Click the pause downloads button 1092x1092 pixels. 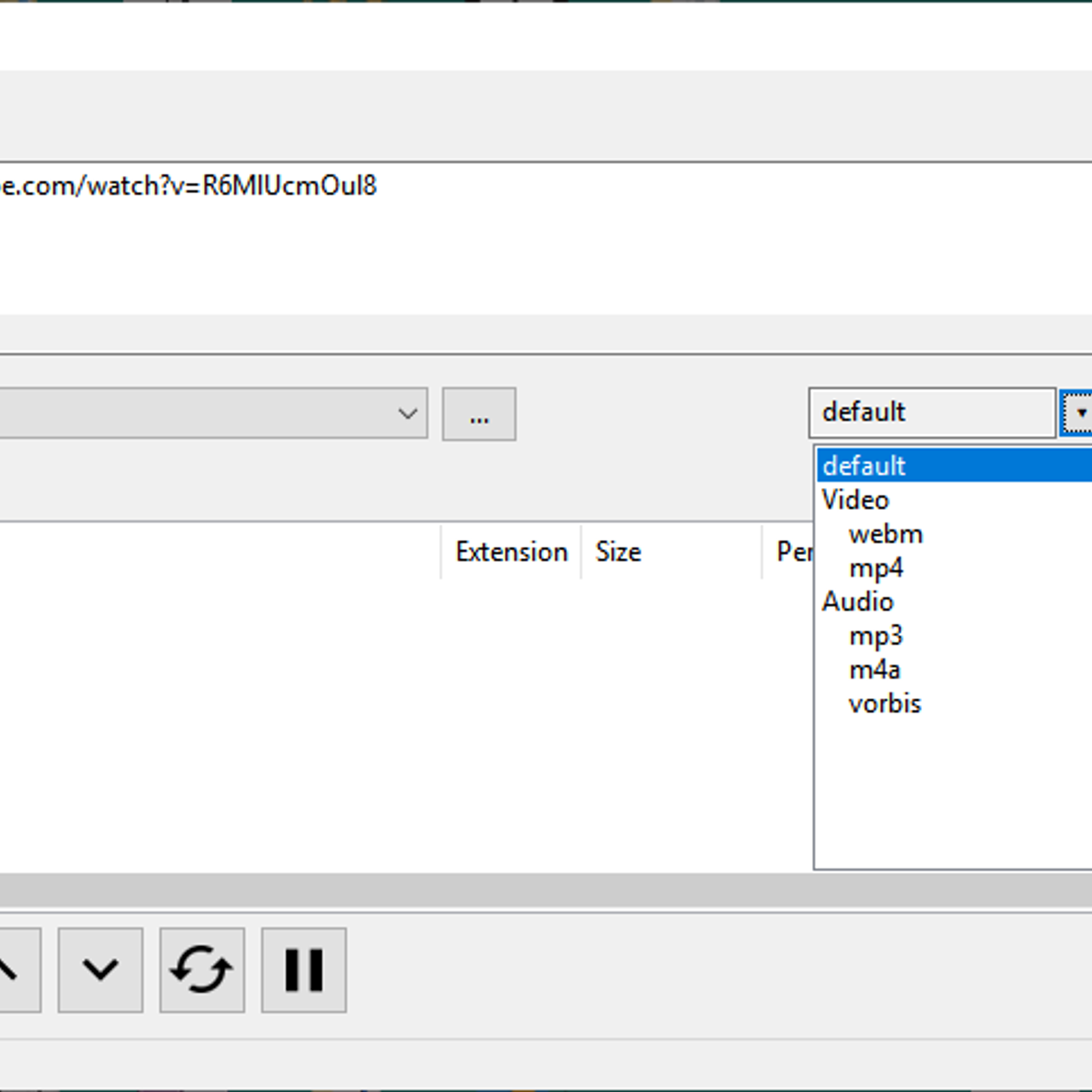point(304,969)
